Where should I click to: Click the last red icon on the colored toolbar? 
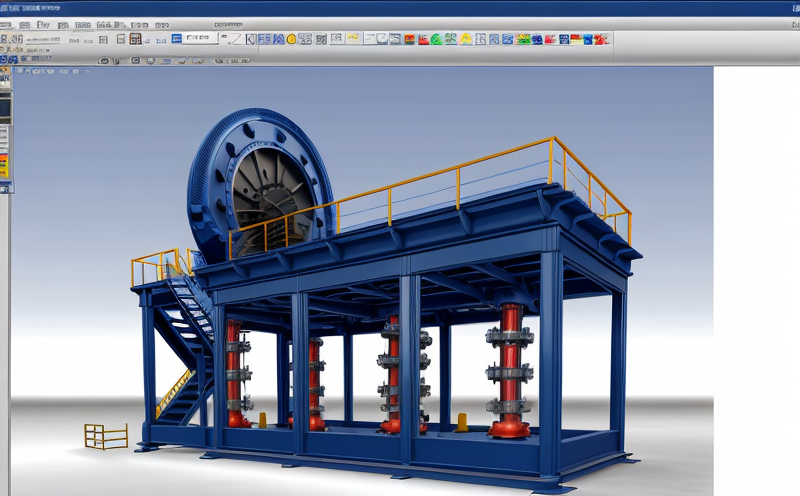[x=601, y=39]
